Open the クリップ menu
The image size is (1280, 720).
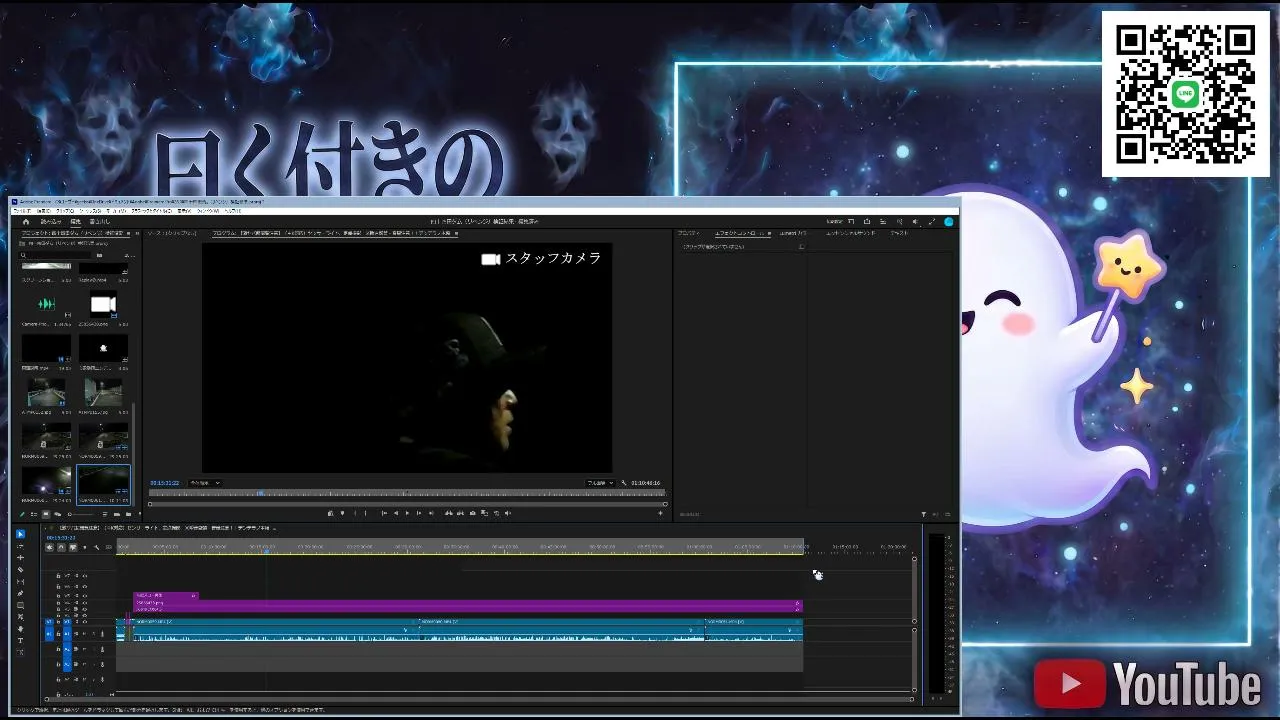coord(65,211)
